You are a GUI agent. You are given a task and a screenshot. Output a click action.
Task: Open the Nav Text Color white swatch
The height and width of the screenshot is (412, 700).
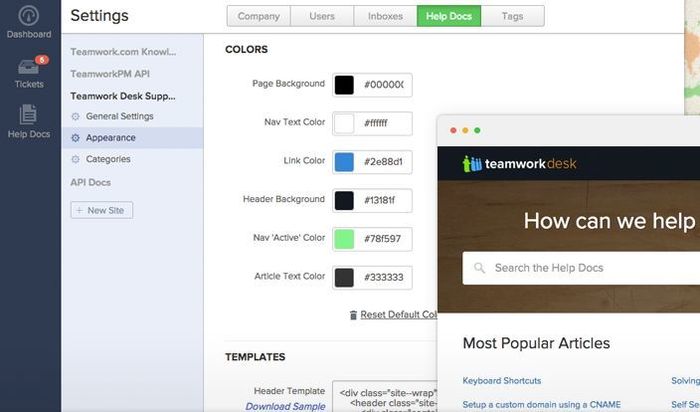(344, 124)
